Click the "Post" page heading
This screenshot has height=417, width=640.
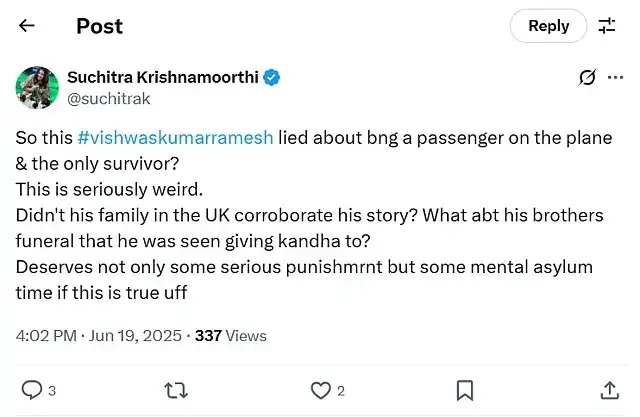pyautogui.click(x=99, y=26)
